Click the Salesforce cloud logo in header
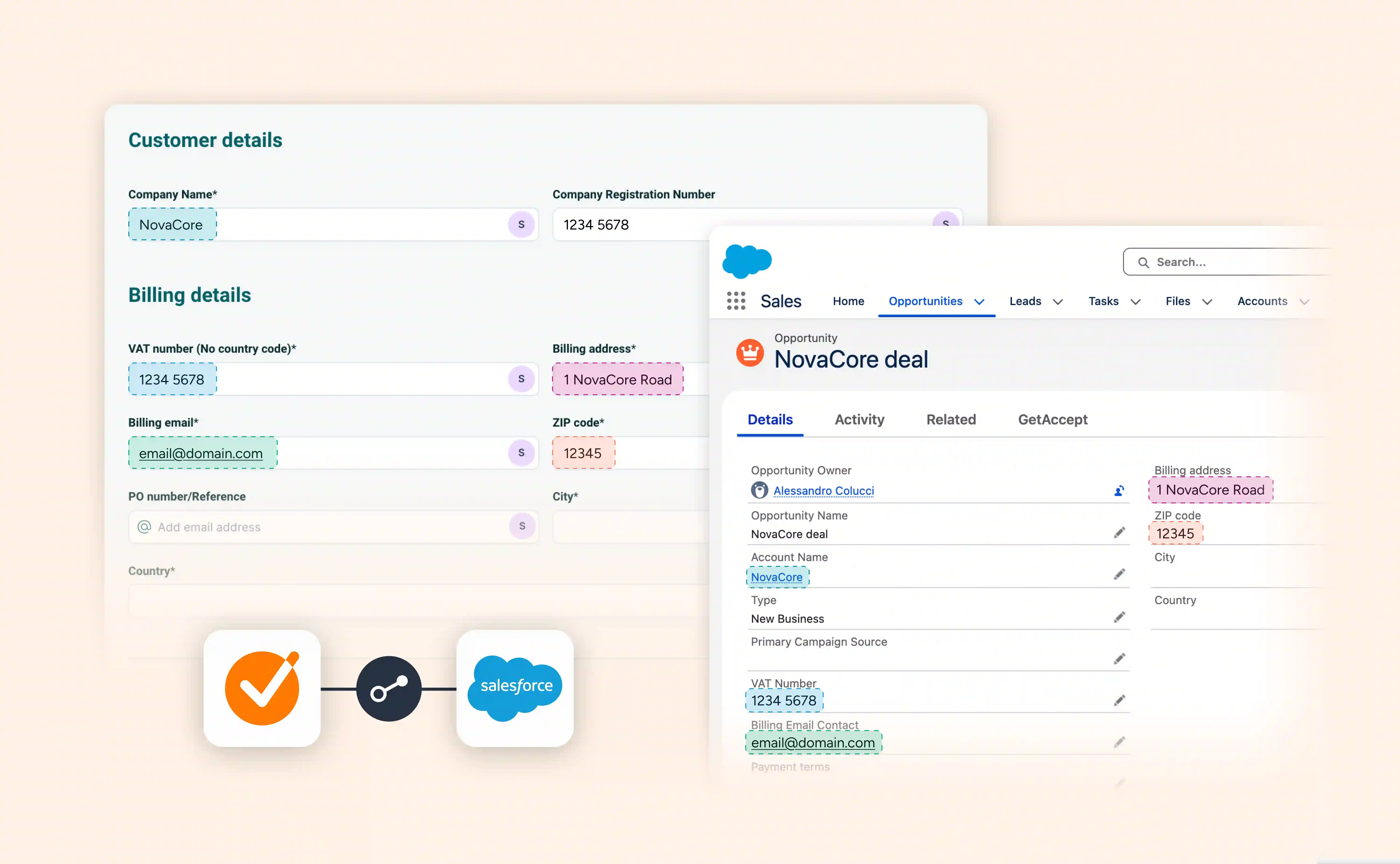The image size is (1400, 864). pos(747,262)
